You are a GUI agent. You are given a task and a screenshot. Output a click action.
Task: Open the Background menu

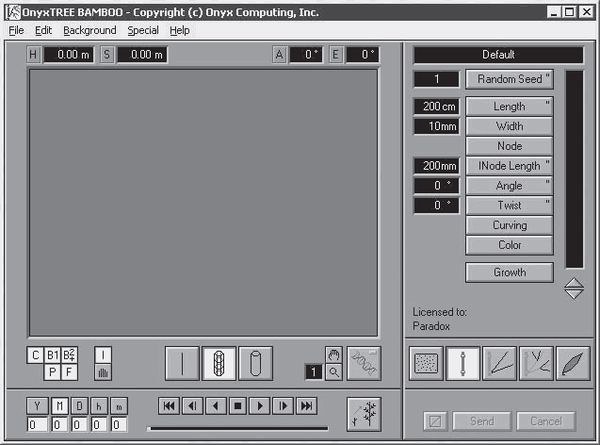point(90,30)
